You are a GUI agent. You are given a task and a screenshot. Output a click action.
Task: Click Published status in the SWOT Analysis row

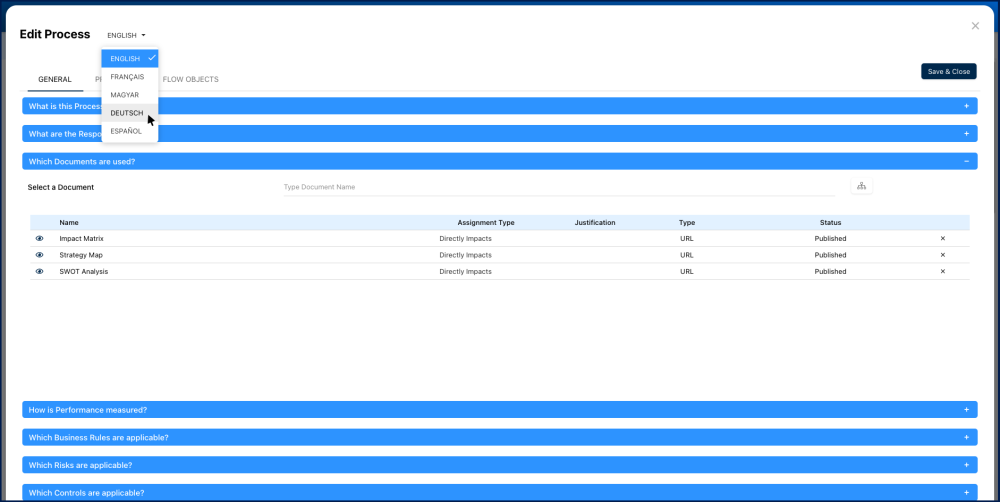(830, 272)
